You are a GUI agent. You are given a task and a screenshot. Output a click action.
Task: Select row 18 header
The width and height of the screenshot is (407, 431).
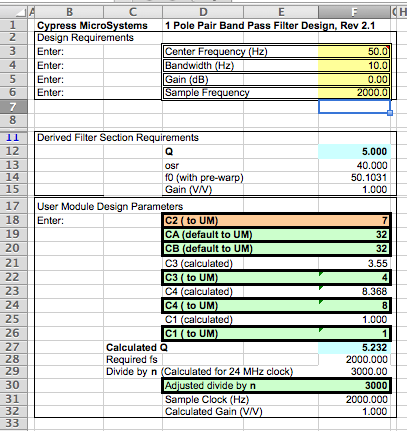click(13, 220)
